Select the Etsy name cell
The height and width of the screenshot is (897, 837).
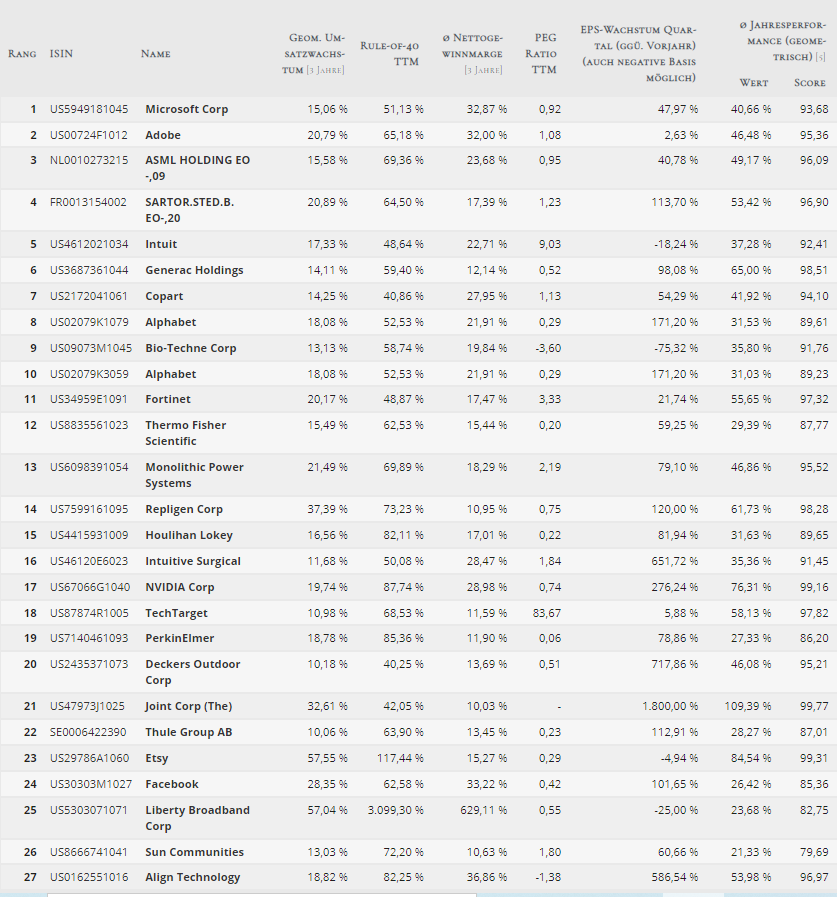point(157,759)
